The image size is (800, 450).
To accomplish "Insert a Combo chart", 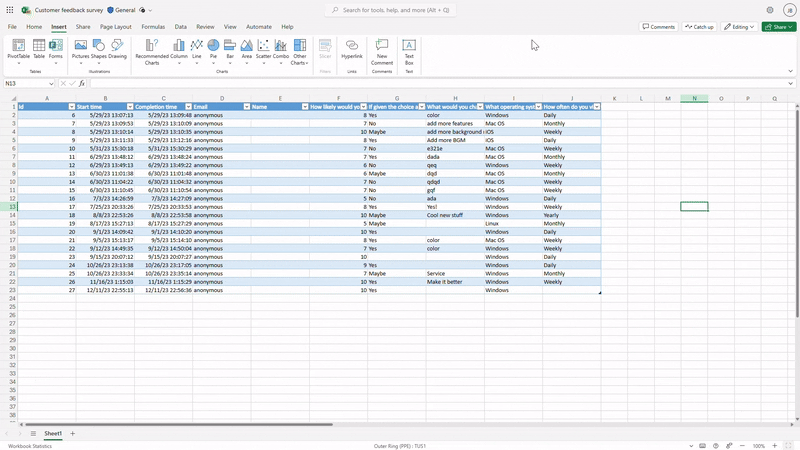I will tap(281, 51).
